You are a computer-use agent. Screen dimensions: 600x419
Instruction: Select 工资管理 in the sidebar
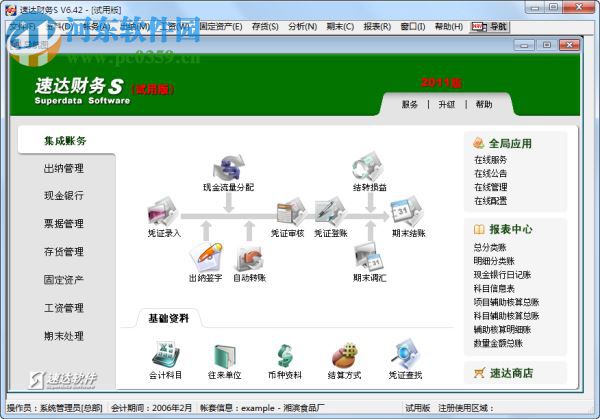click(x=64, y=308)
